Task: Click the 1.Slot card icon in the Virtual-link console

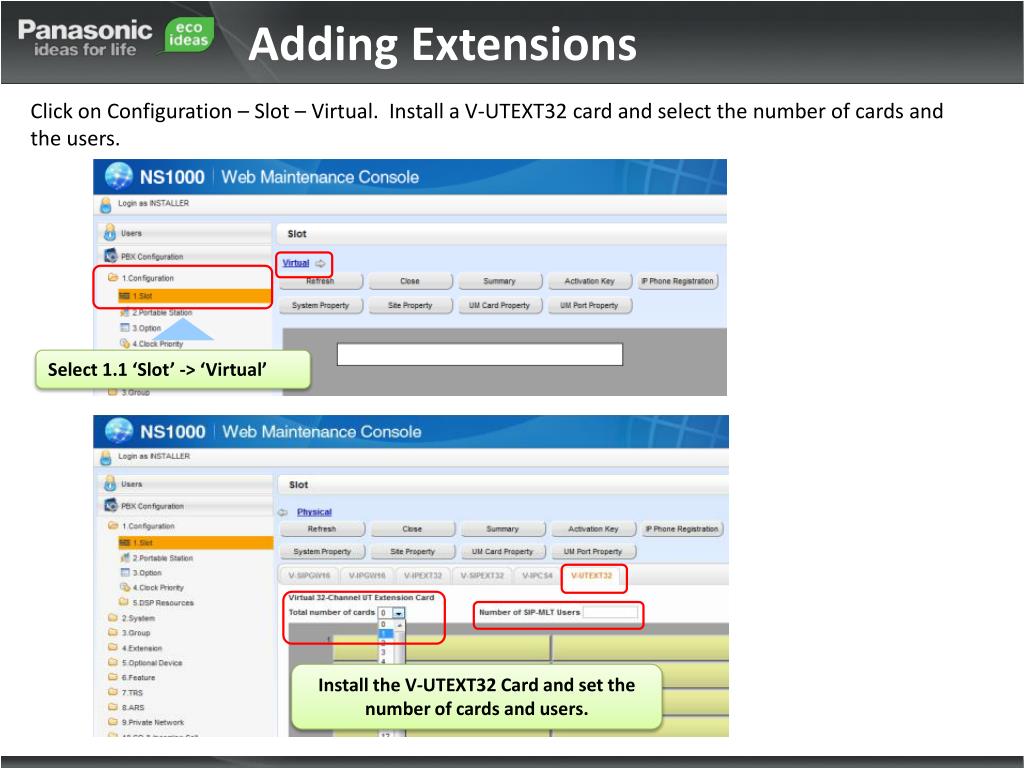Action: 124,296
